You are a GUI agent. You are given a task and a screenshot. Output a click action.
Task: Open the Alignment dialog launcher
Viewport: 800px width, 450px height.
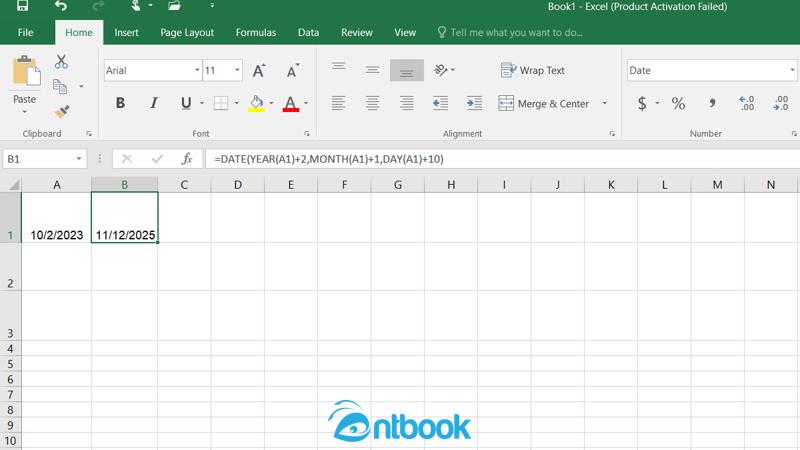612,134
